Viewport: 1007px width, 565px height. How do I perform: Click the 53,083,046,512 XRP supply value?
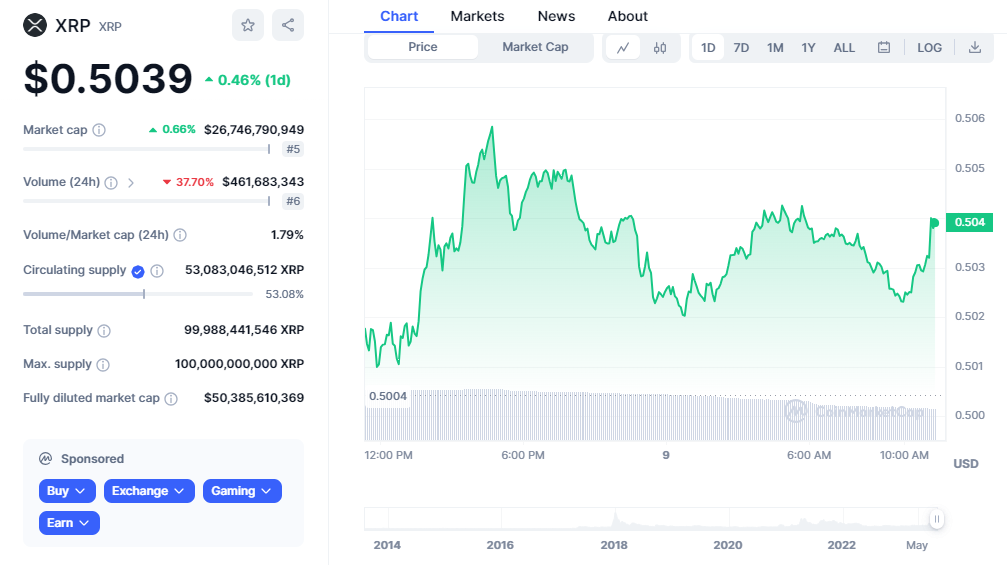(244, 270)
